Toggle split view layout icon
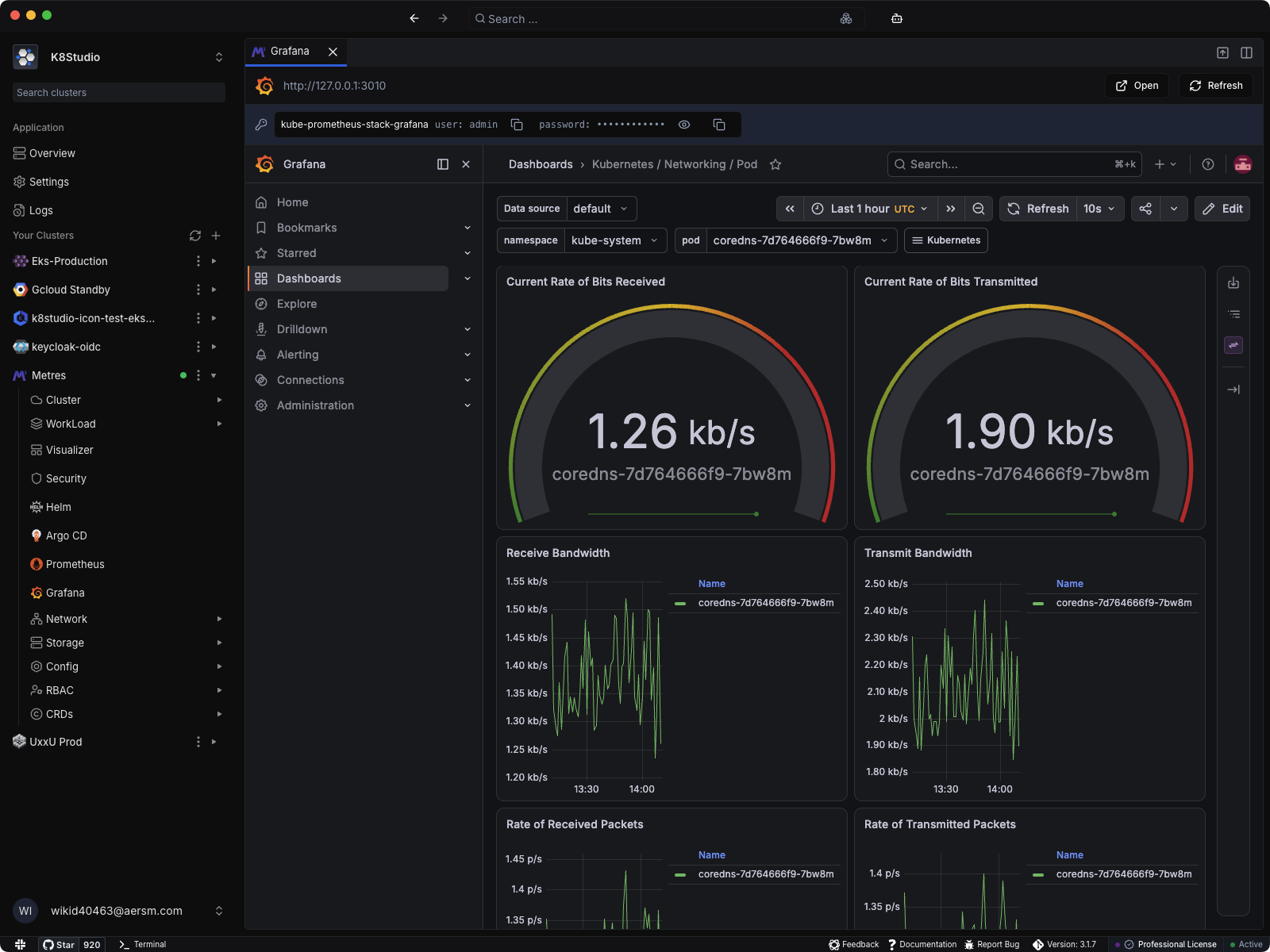The height and width of the screenshot is (952, 1270). point(1246,52)
